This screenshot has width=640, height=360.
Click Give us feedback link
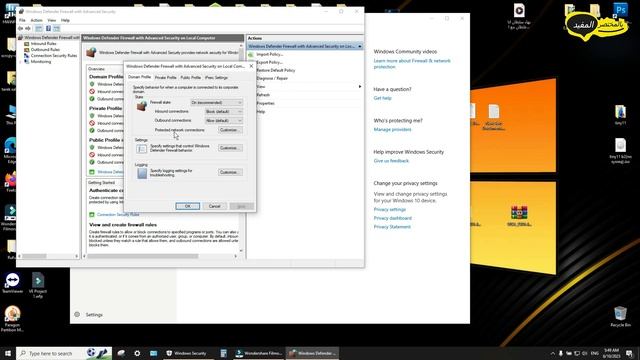pyautogui.click(x=391, y=161)
